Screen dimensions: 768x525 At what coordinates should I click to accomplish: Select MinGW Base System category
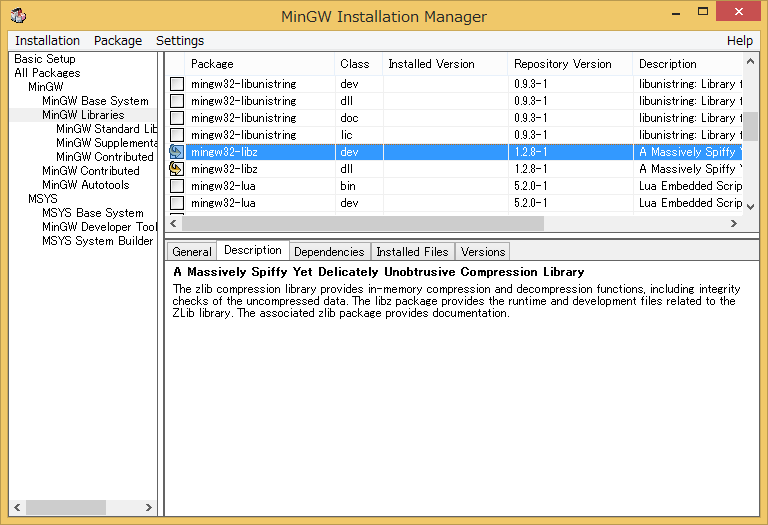point(95,101)
